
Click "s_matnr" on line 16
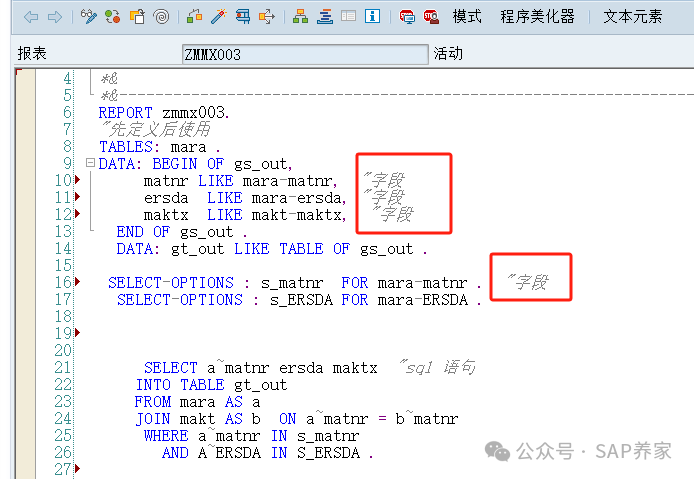(292, 282)
